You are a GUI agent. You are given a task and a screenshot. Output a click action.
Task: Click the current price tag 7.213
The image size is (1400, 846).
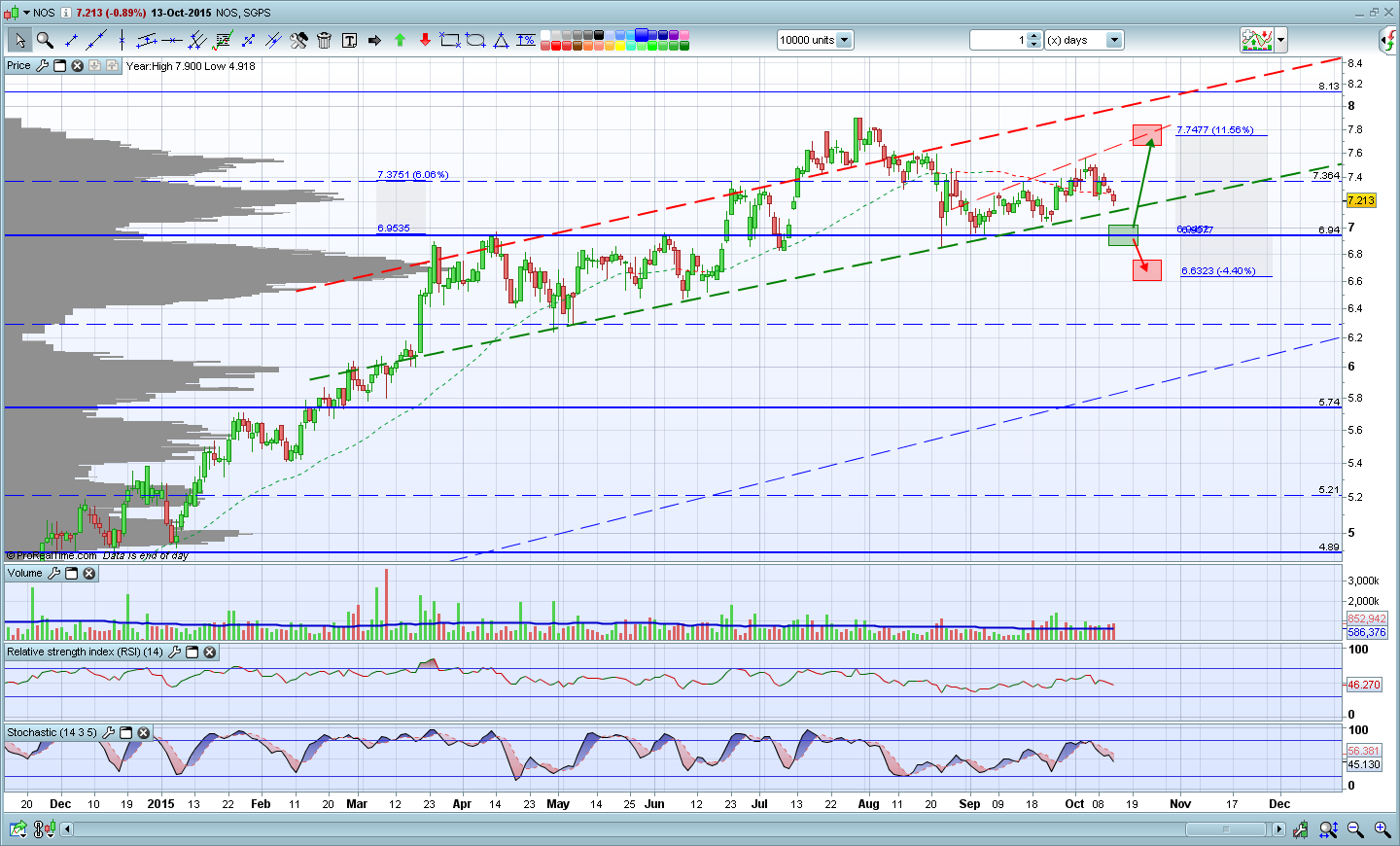tap(1361, 200)
